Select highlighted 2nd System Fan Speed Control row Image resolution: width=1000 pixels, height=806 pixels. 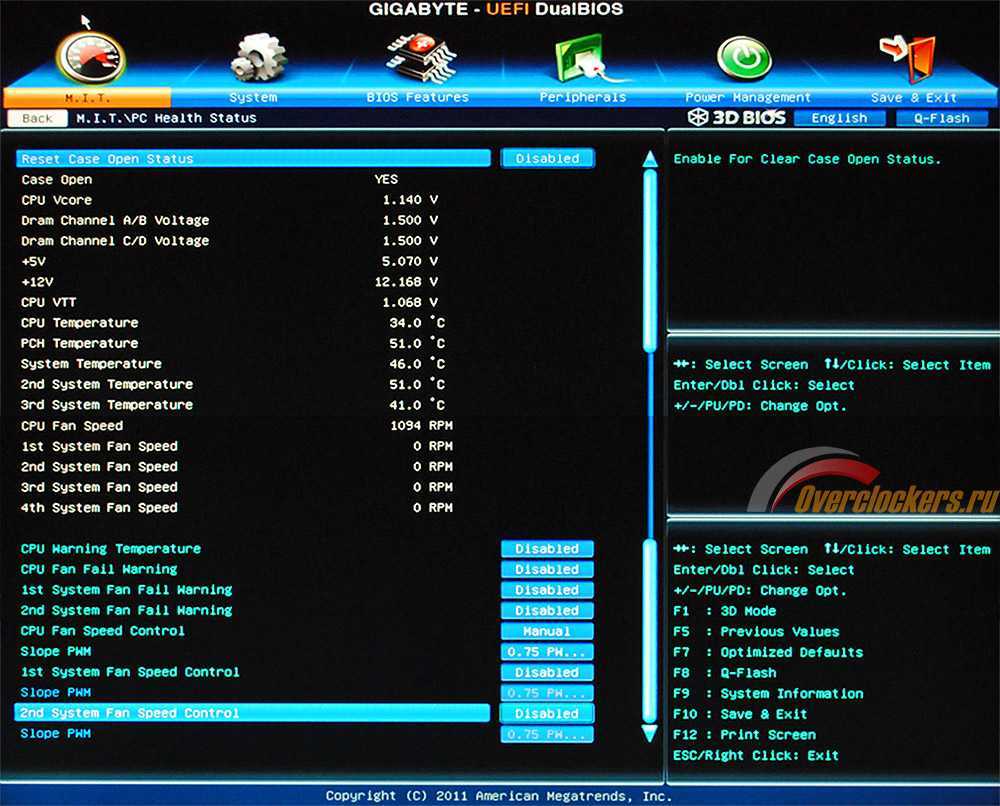pyautogui.click(x=253, y=713)
